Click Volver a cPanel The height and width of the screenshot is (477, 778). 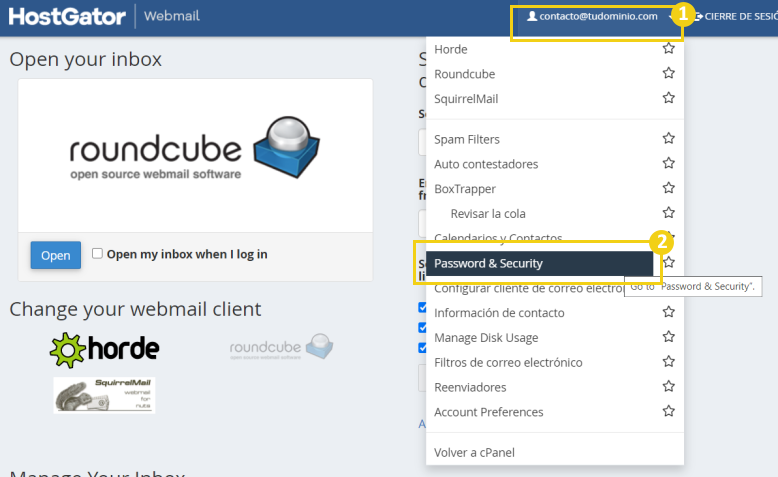click(474, 453)
